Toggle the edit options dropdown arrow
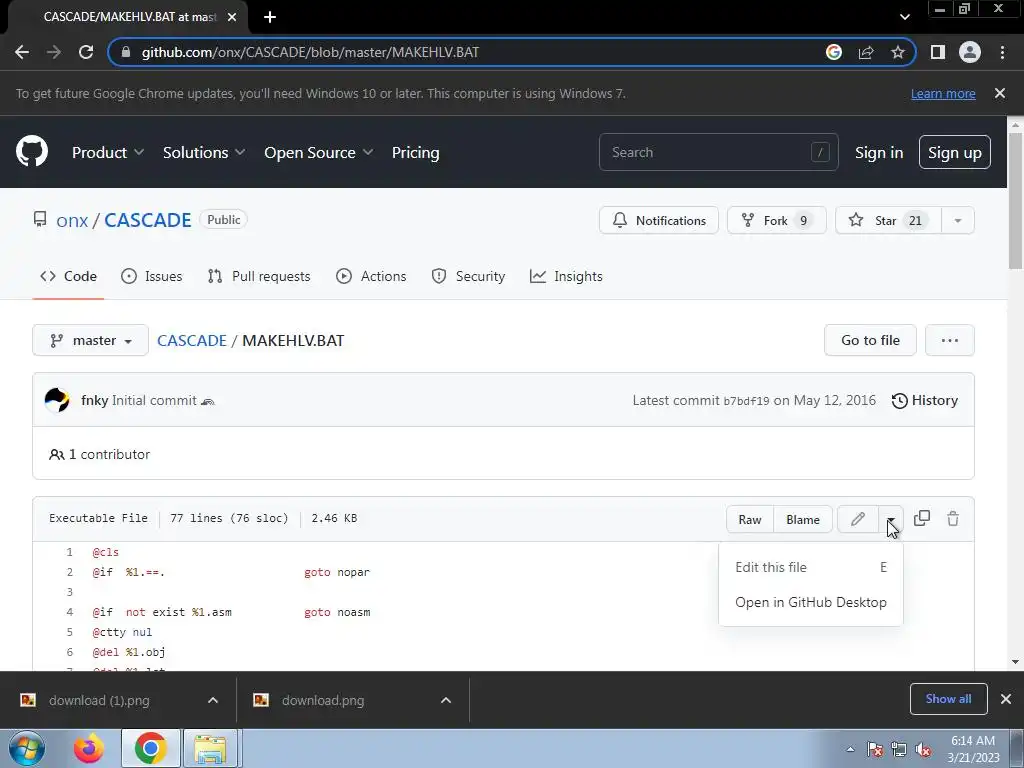Screen dimensions: 1024x768 coord(891,519)
